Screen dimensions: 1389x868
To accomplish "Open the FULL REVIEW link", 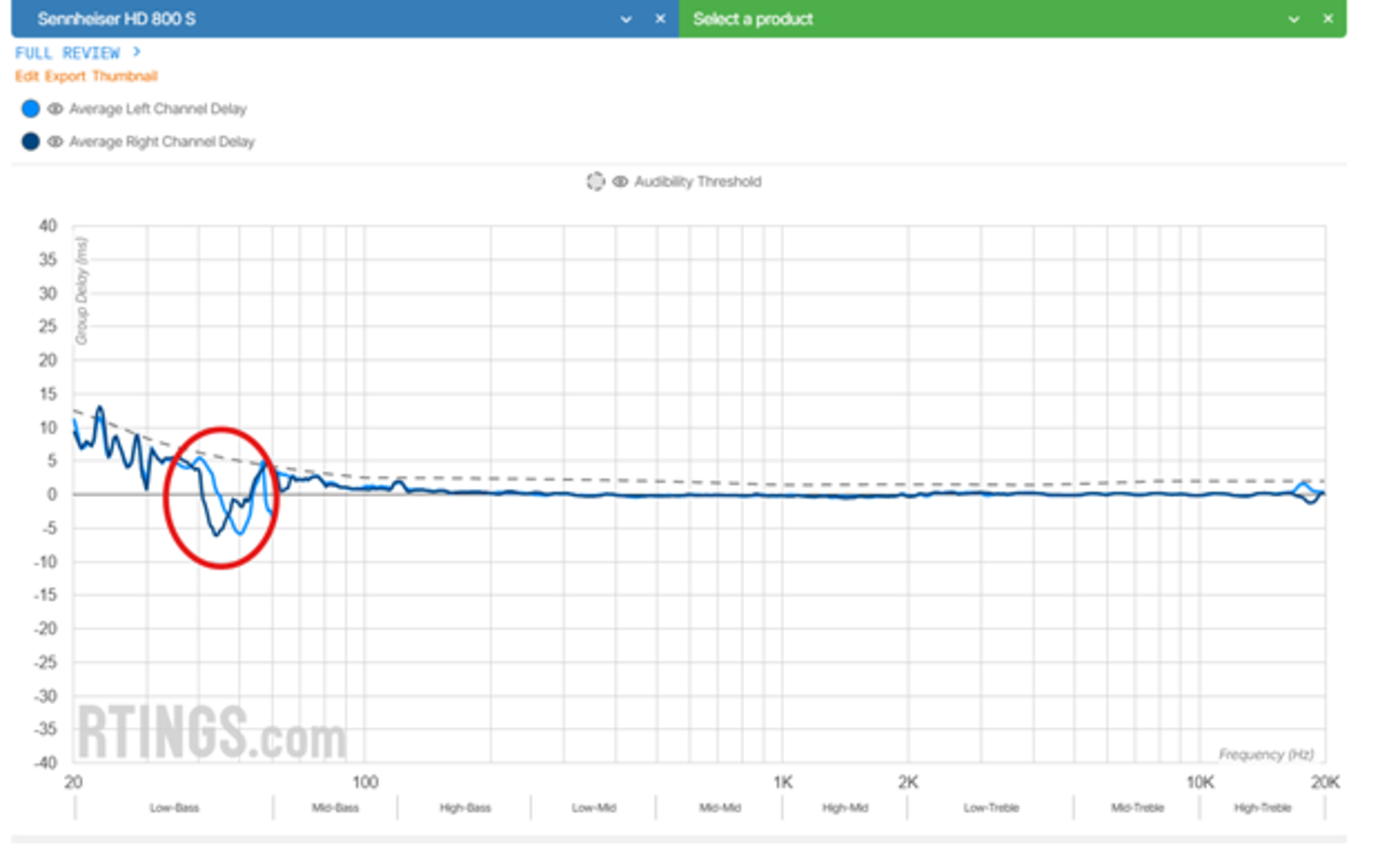I will coord(67,53).
